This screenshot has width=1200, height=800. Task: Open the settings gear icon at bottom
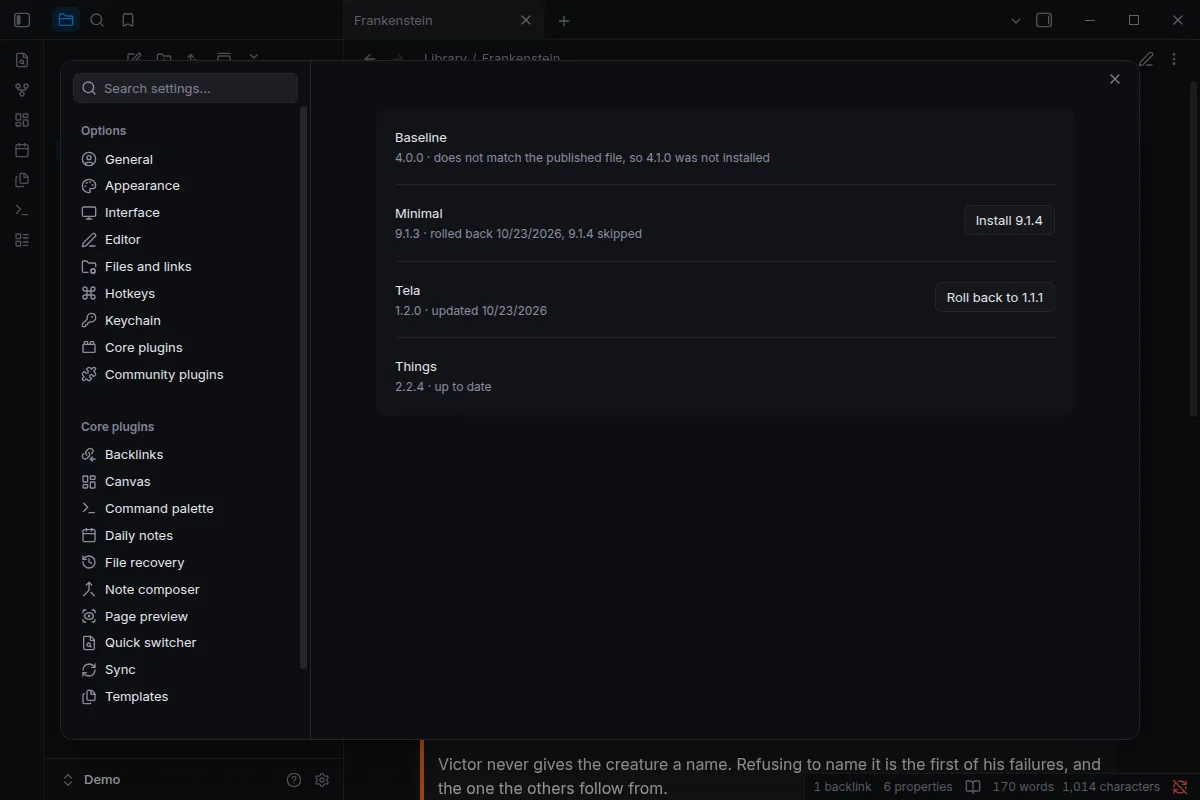pos(322,780)
